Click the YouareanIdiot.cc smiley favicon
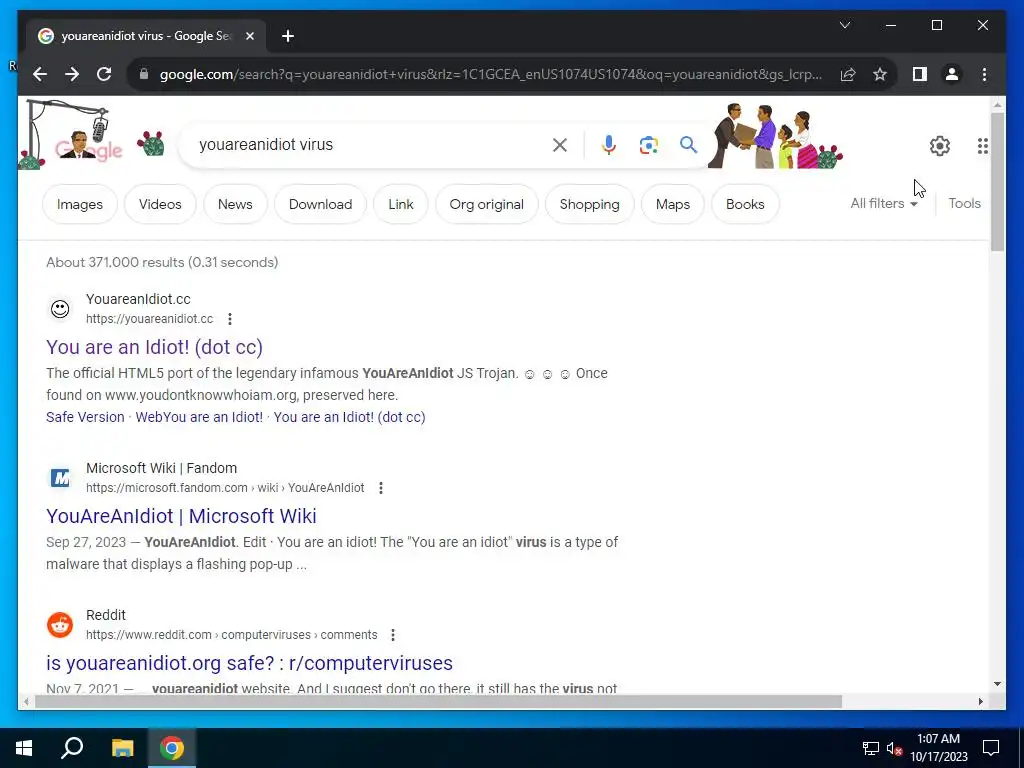1024x768 pixels. coord(60,309)
